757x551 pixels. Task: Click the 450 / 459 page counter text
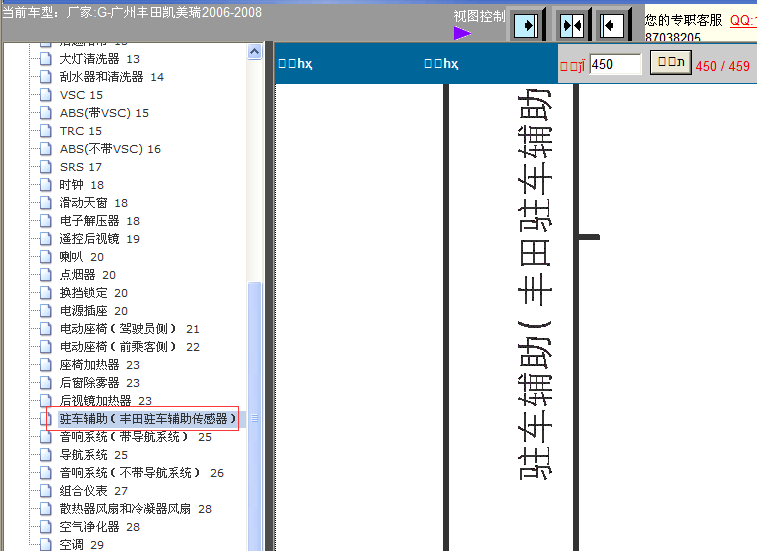coord(722,66)
